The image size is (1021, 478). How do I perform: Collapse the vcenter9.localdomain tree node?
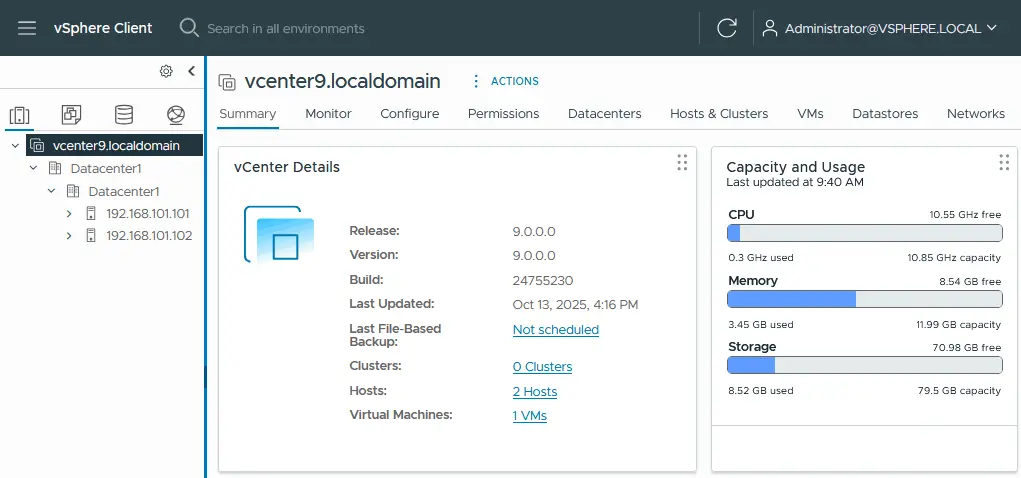(x=16, y=146)
